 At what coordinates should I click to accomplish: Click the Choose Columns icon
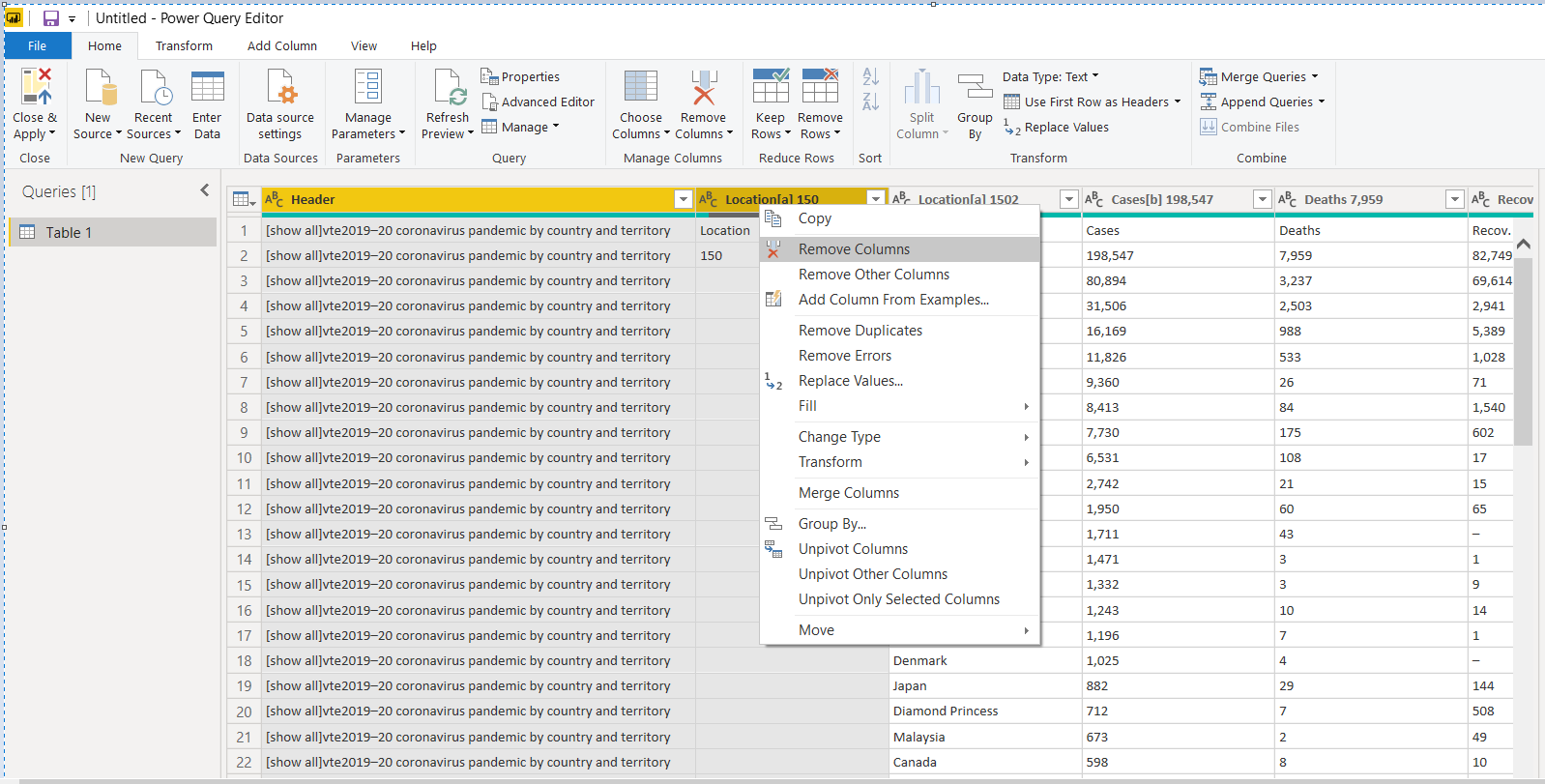pos(640,87)
